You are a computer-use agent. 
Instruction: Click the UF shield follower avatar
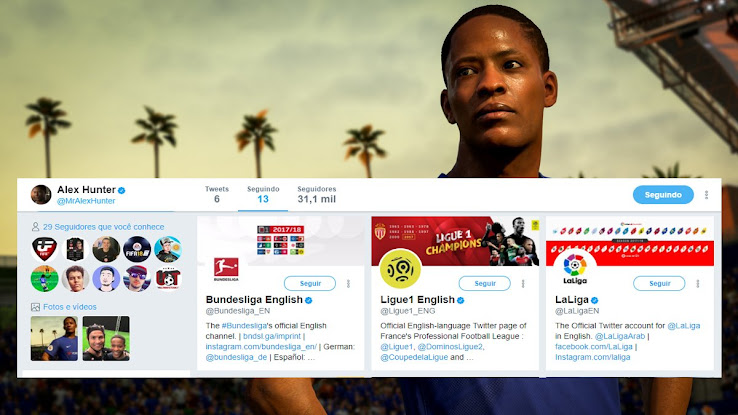coord(45,249)
